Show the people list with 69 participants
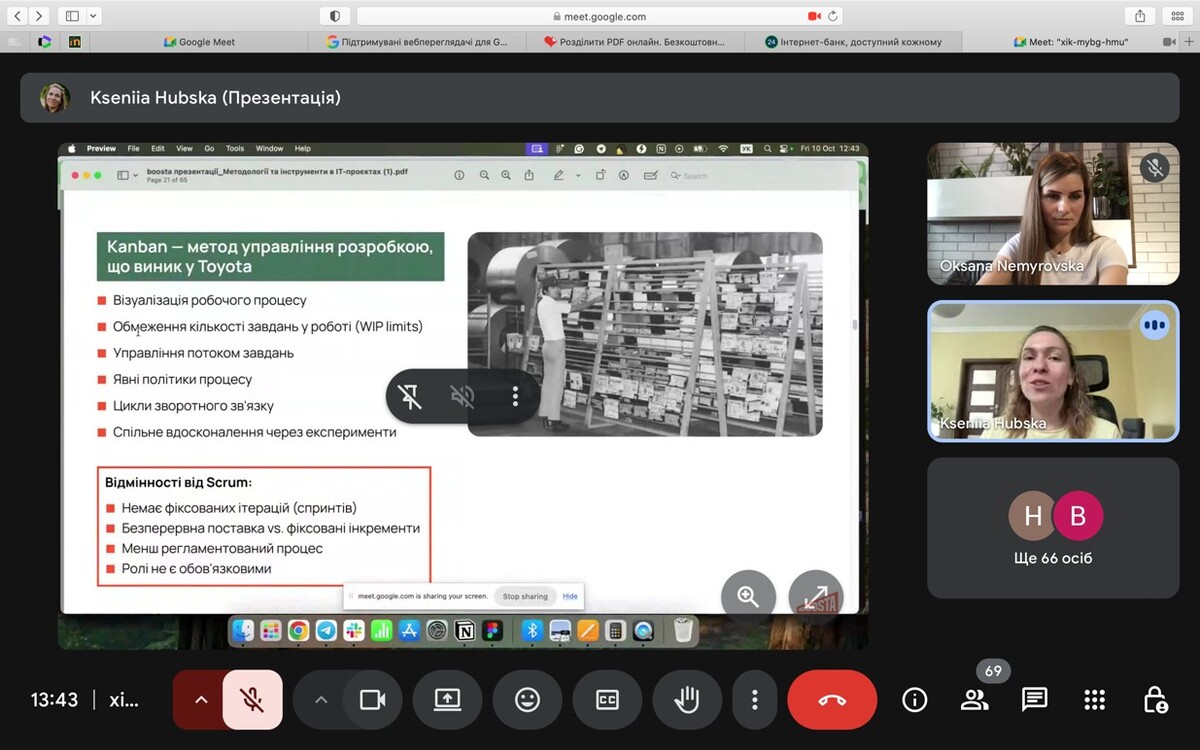 coord(974,700)
